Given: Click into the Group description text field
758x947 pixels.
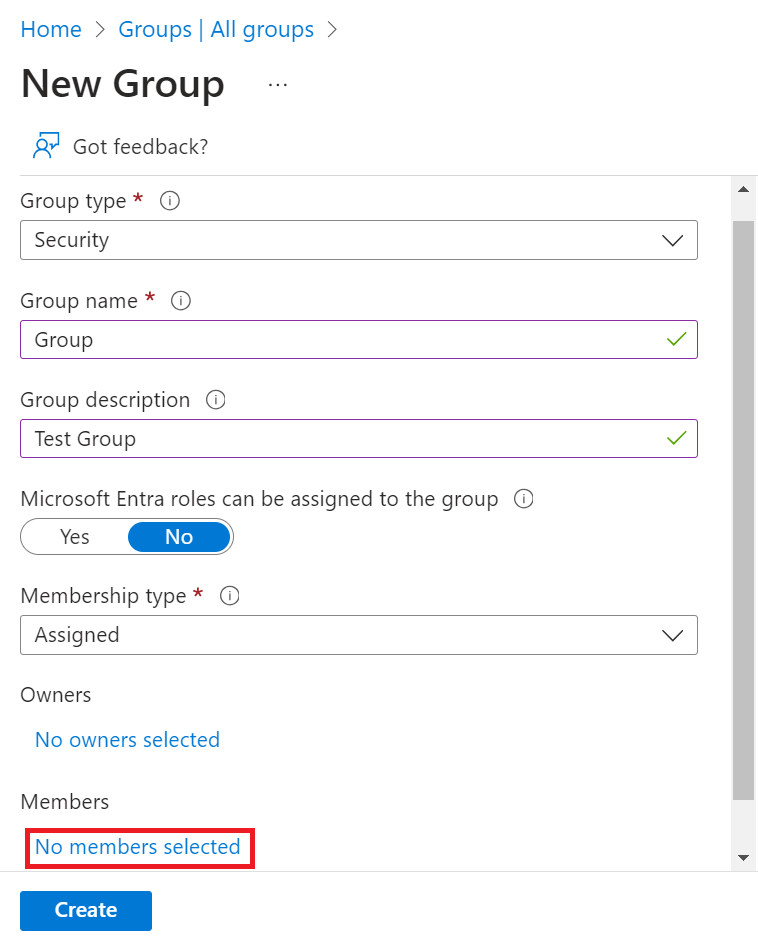Looking at the screenshot, I should pyautogui.click(x=340, y=439).
